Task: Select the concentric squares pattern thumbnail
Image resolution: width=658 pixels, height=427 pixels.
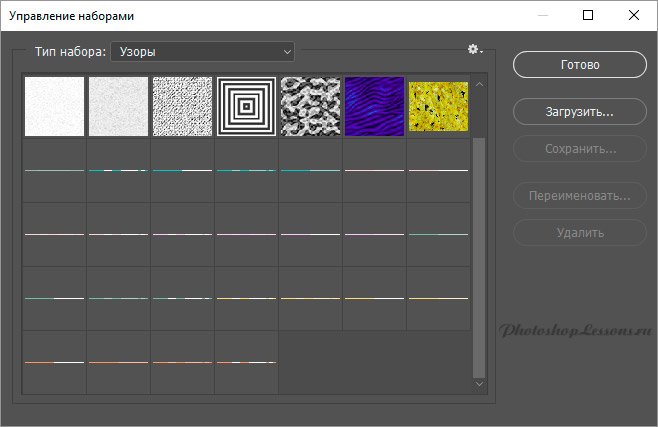Action: [246, 107]
